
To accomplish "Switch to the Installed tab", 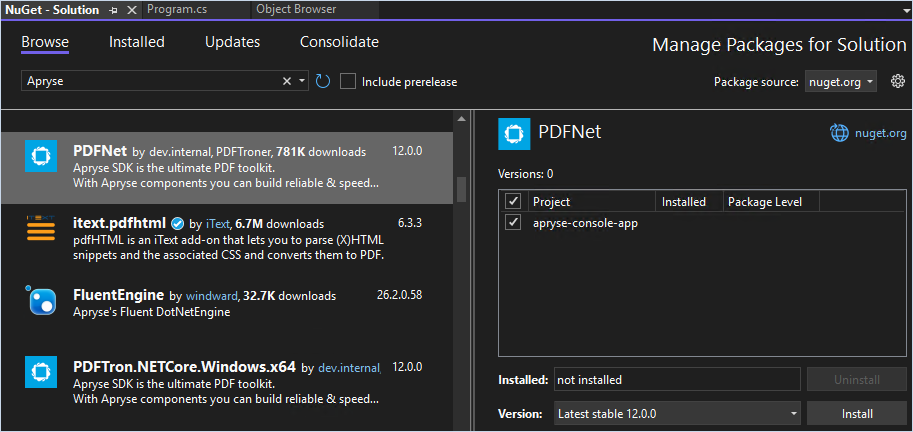I will pos(137,42).
